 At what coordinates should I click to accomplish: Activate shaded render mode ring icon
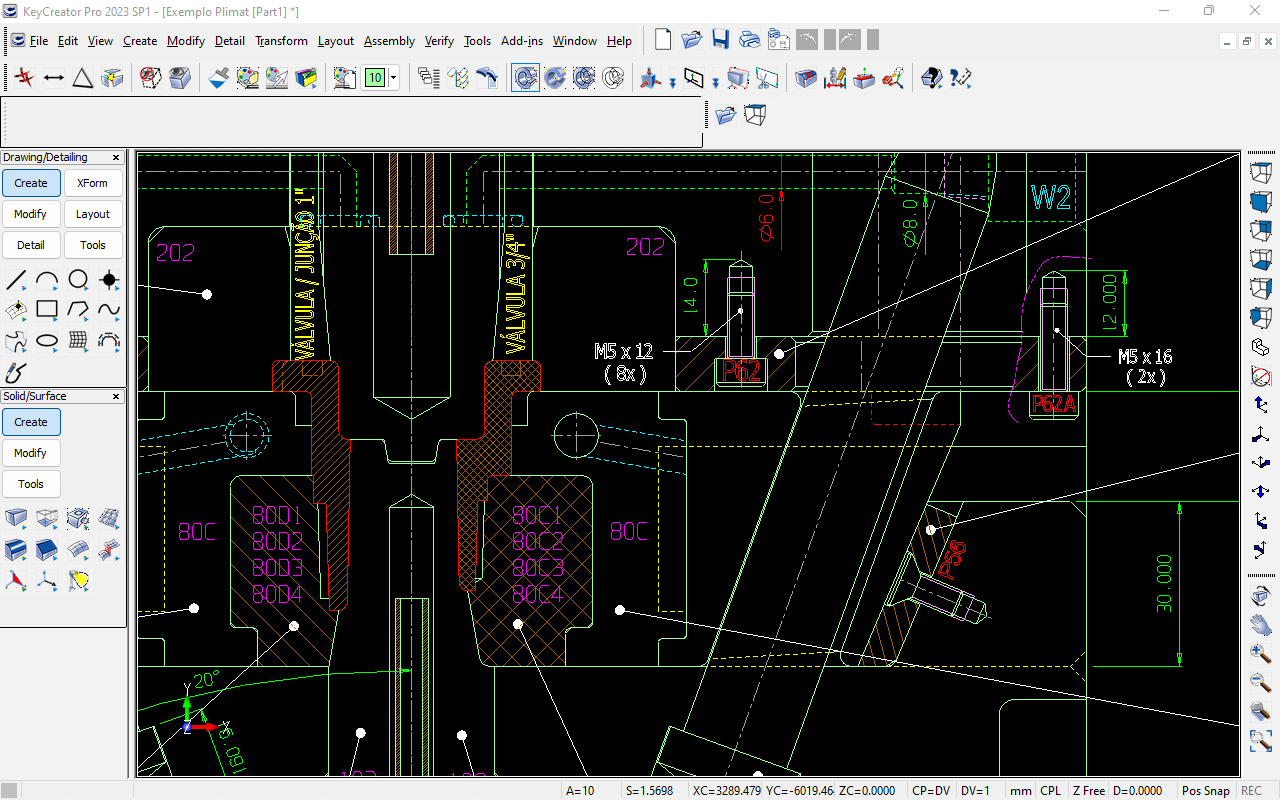pos(555,77)
